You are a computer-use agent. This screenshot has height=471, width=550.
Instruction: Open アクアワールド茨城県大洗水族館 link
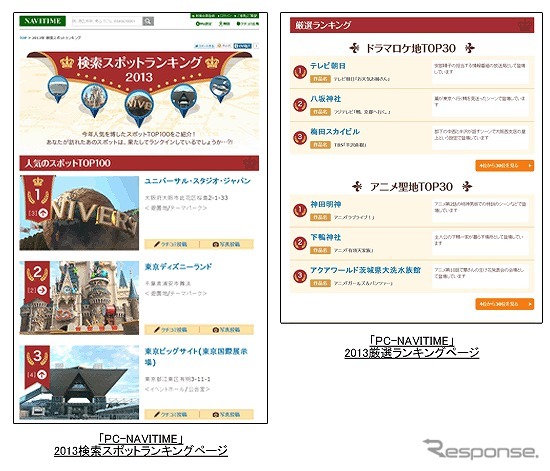365,270
